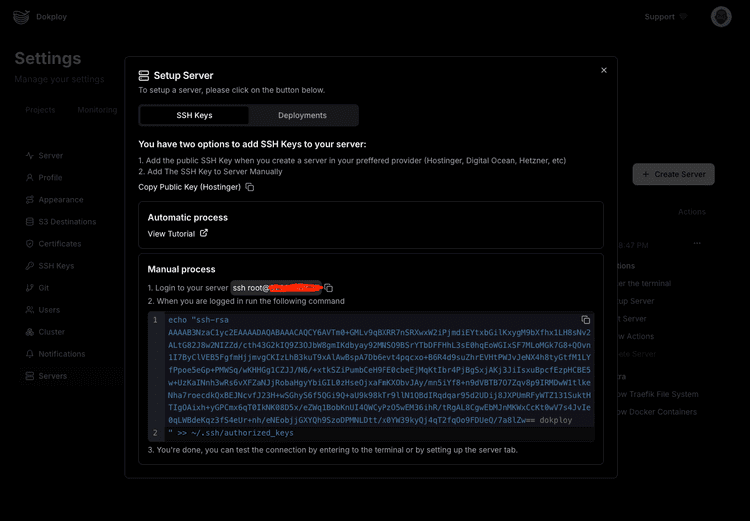Close the Setup Server dialog

click(604, 70)
